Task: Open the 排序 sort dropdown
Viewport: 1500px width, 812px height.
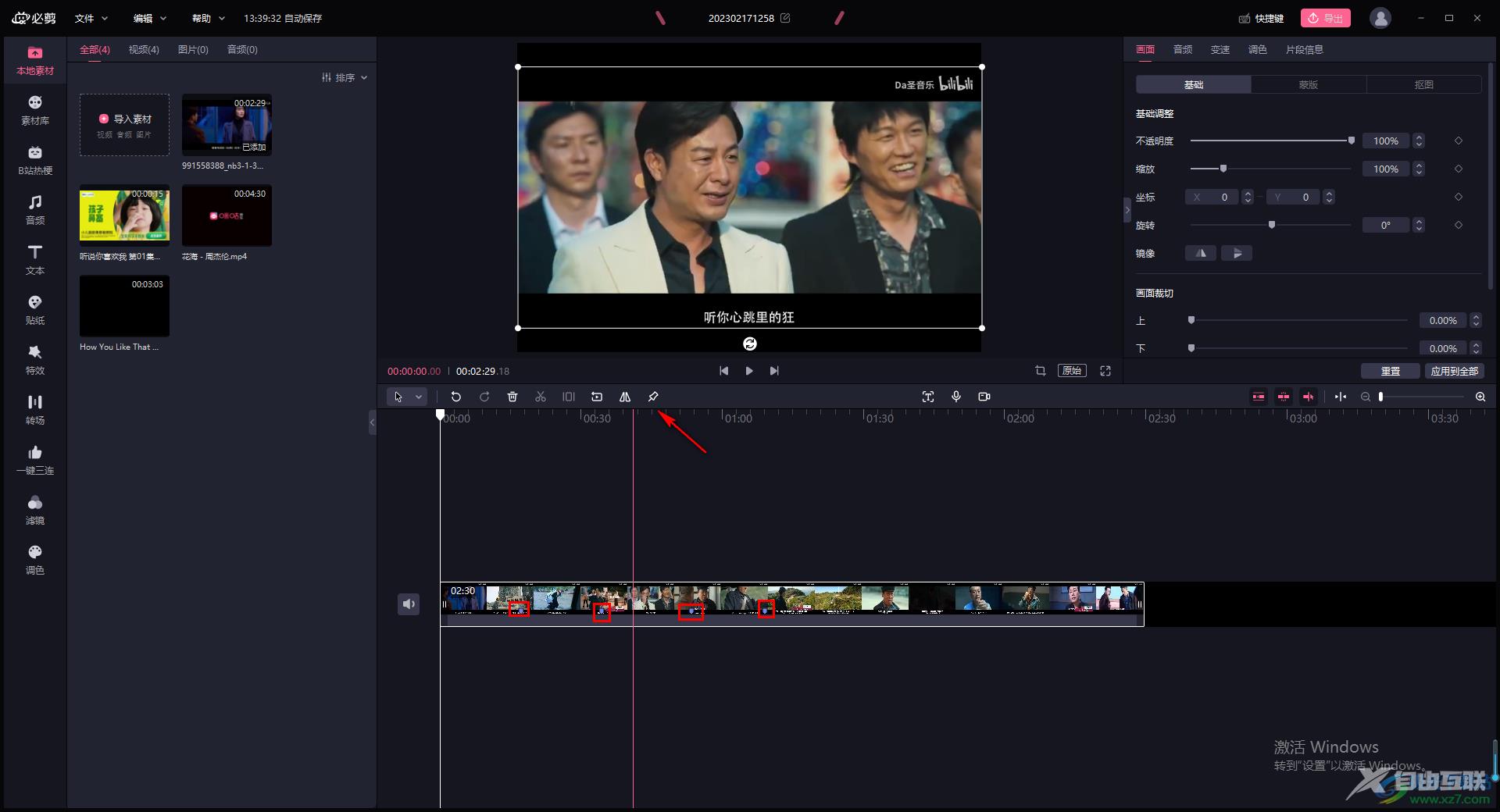Action: [344, 77]
